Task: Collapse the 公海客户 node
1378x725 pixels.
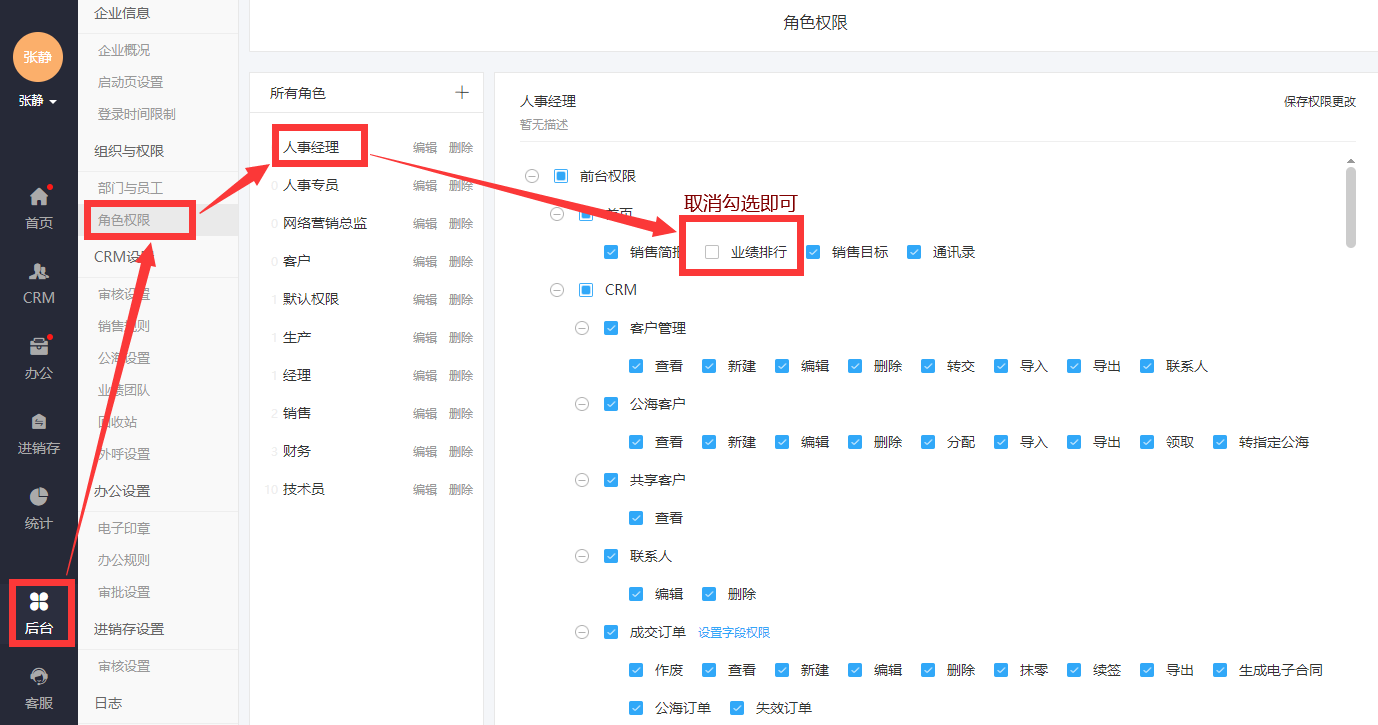Action: click(x=582, y=404)
